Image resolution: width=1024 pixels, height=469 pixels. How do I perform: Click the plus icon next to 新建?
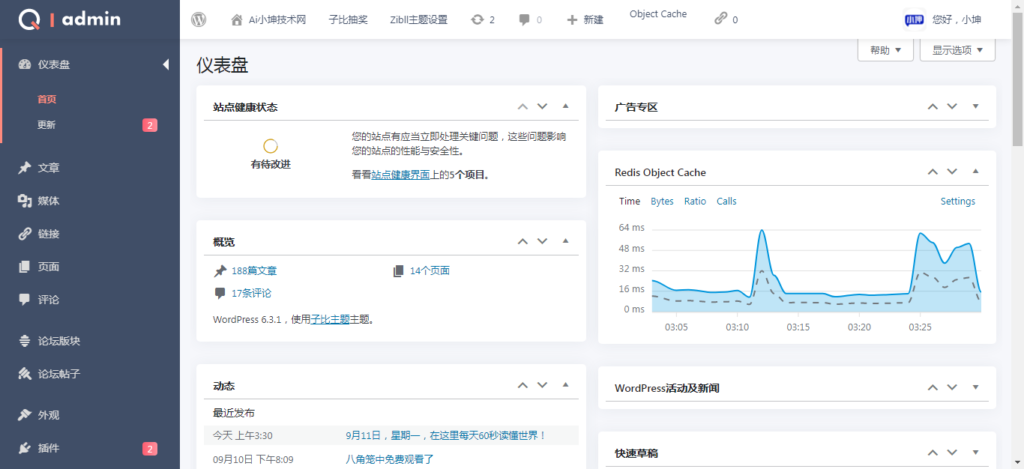click(572, 20)
